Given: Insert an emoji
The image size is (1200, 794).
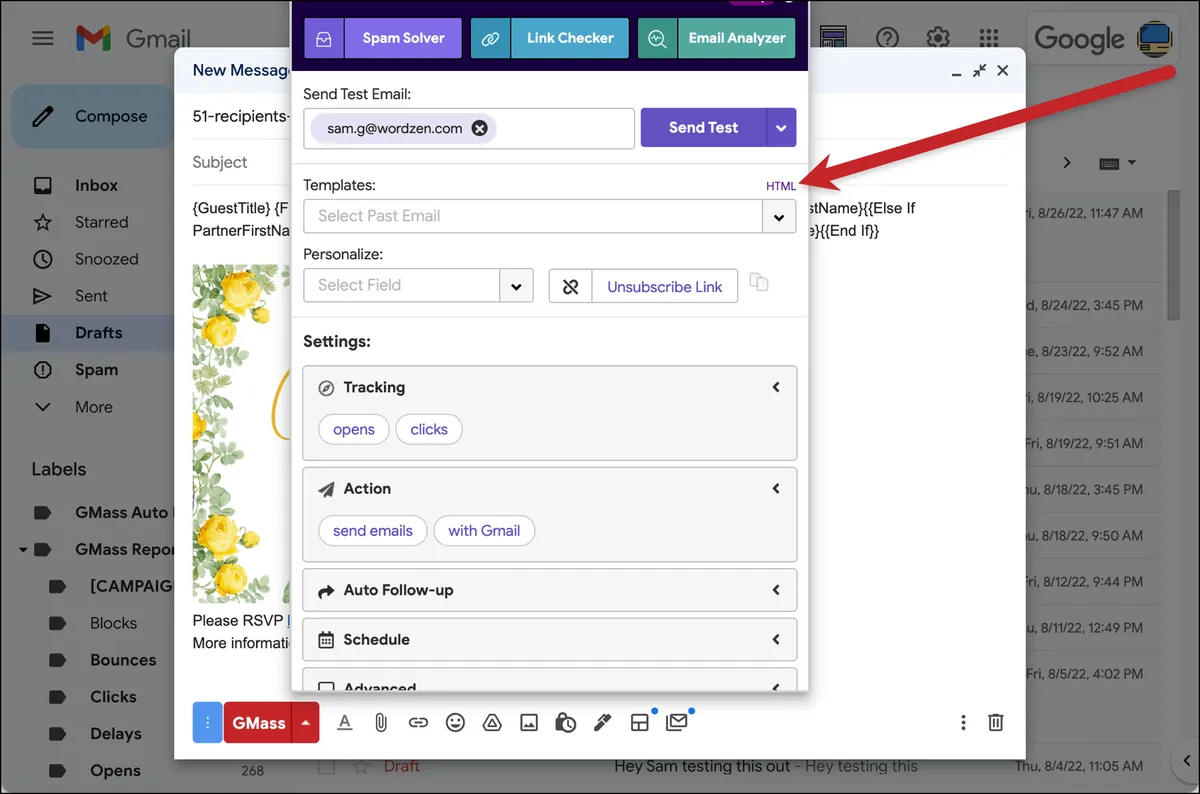Looking at the screenshot, I should [455, 722].
